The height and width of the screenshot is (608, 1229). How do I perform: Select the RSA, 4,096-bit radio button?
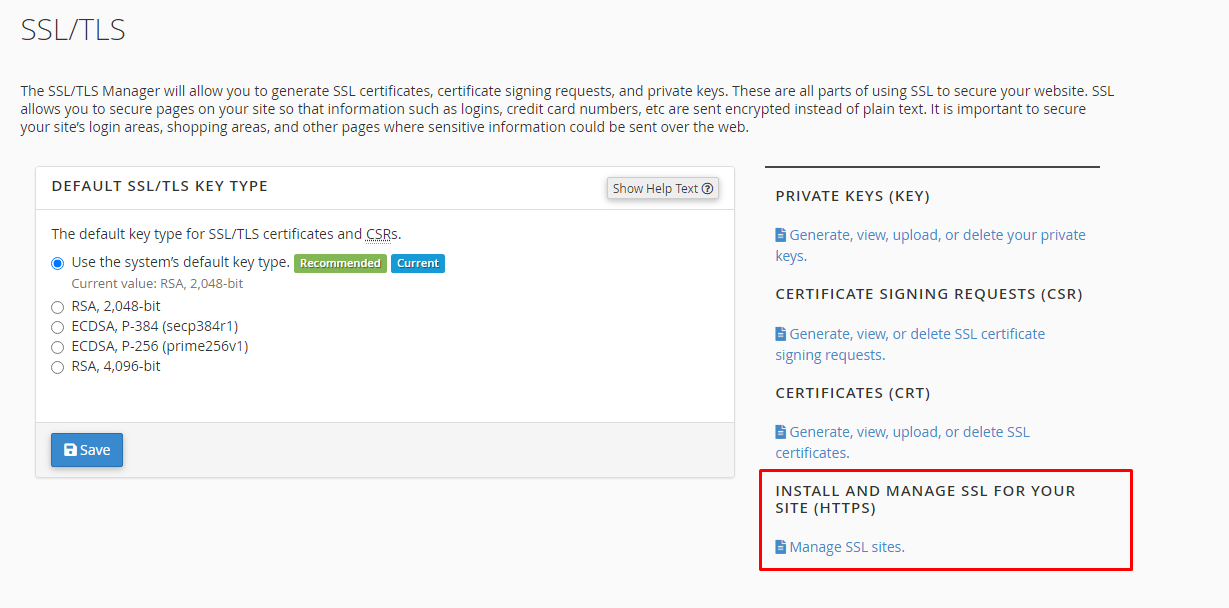pos(57,367)
